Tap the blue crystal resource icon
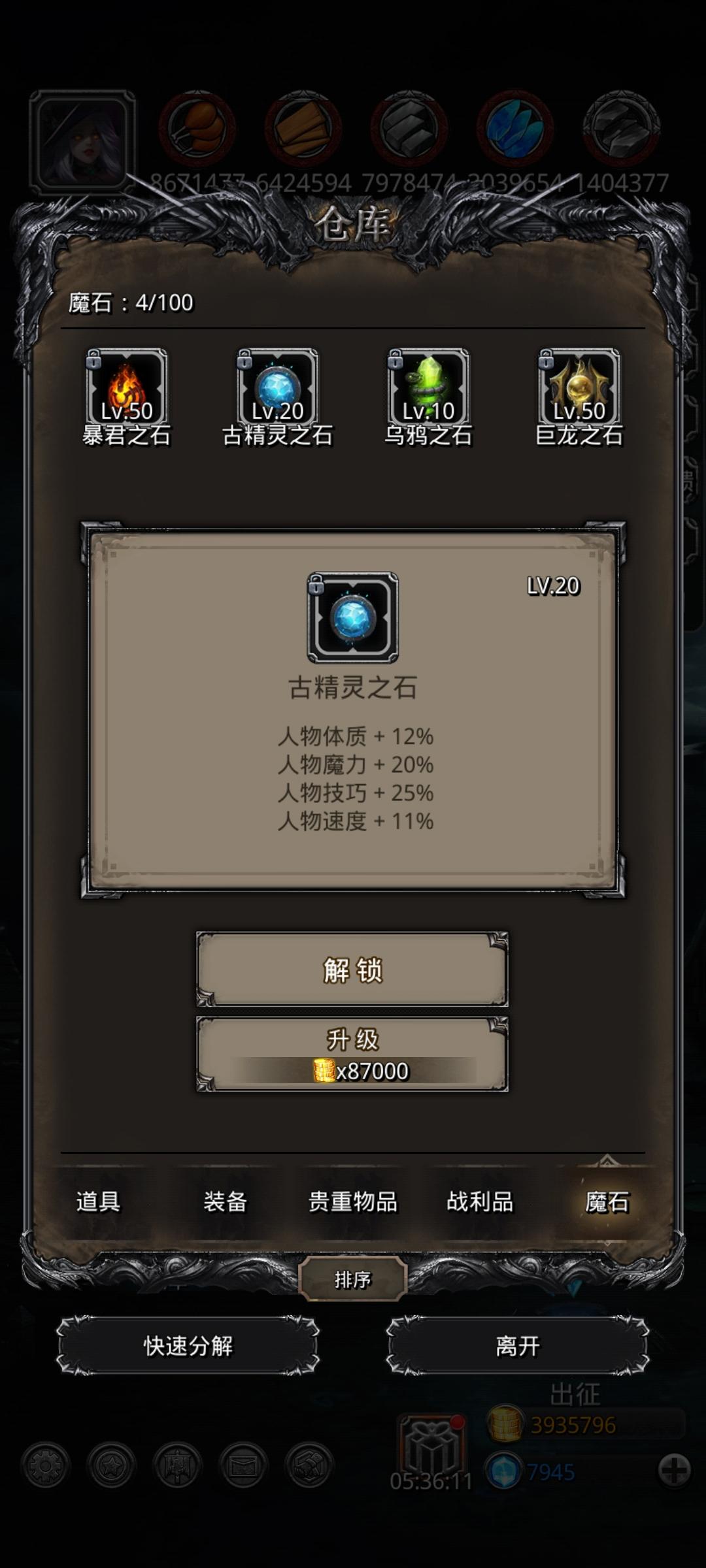Viewport: 706px width, 1568px height. pyautogui.click(x=515, y=129)
